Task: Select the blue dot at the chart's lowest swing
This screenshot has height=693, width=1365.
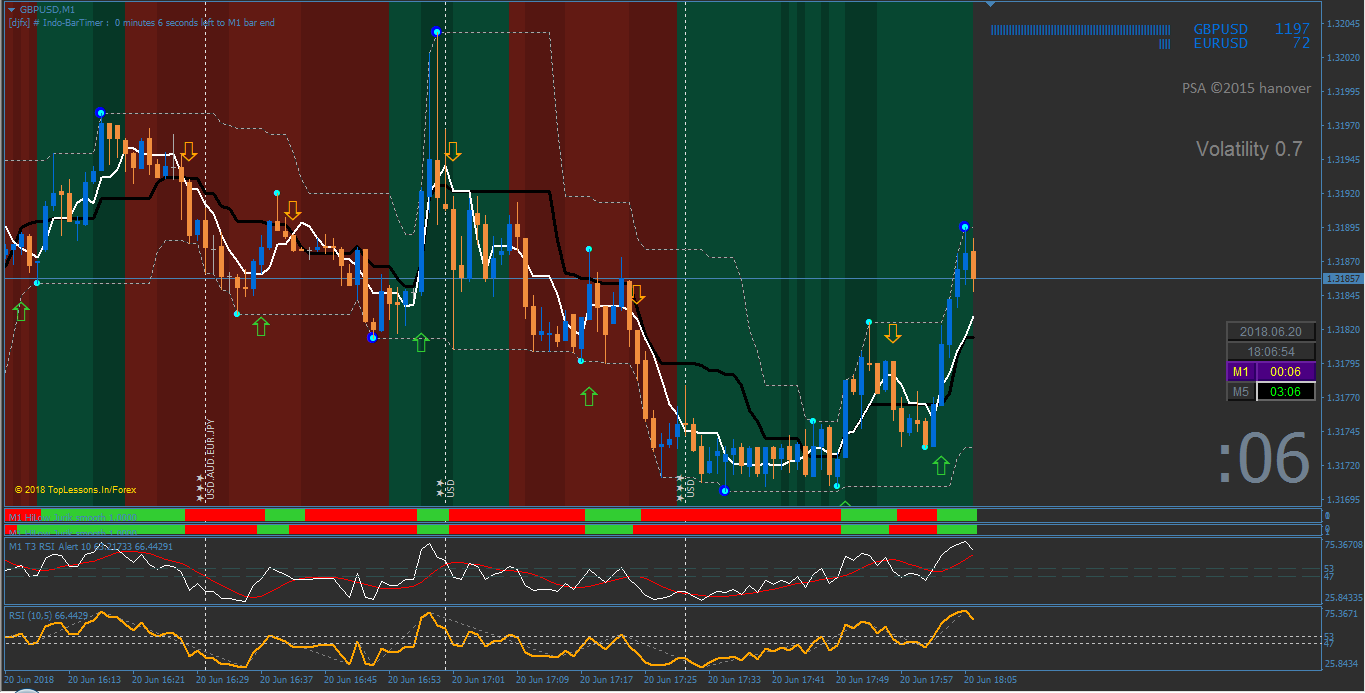Action: click(x=725, y=490)
